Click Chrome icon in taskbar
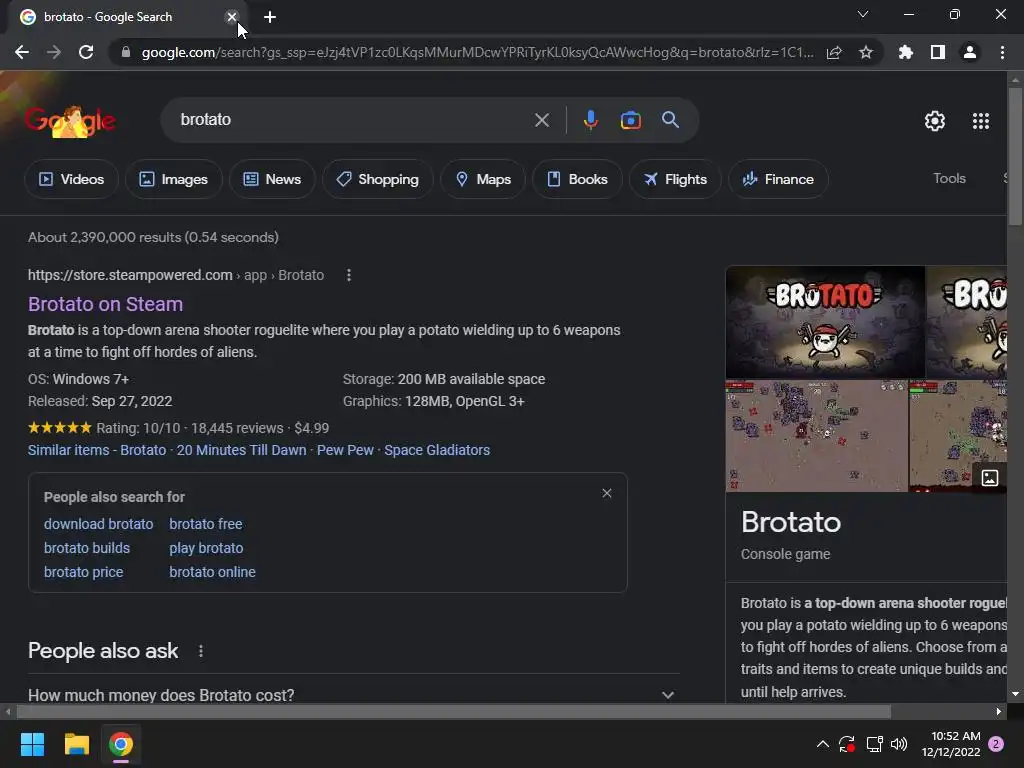Image resolution: width=1024 pixels, height=768 pixels. [x=121, y=744]
